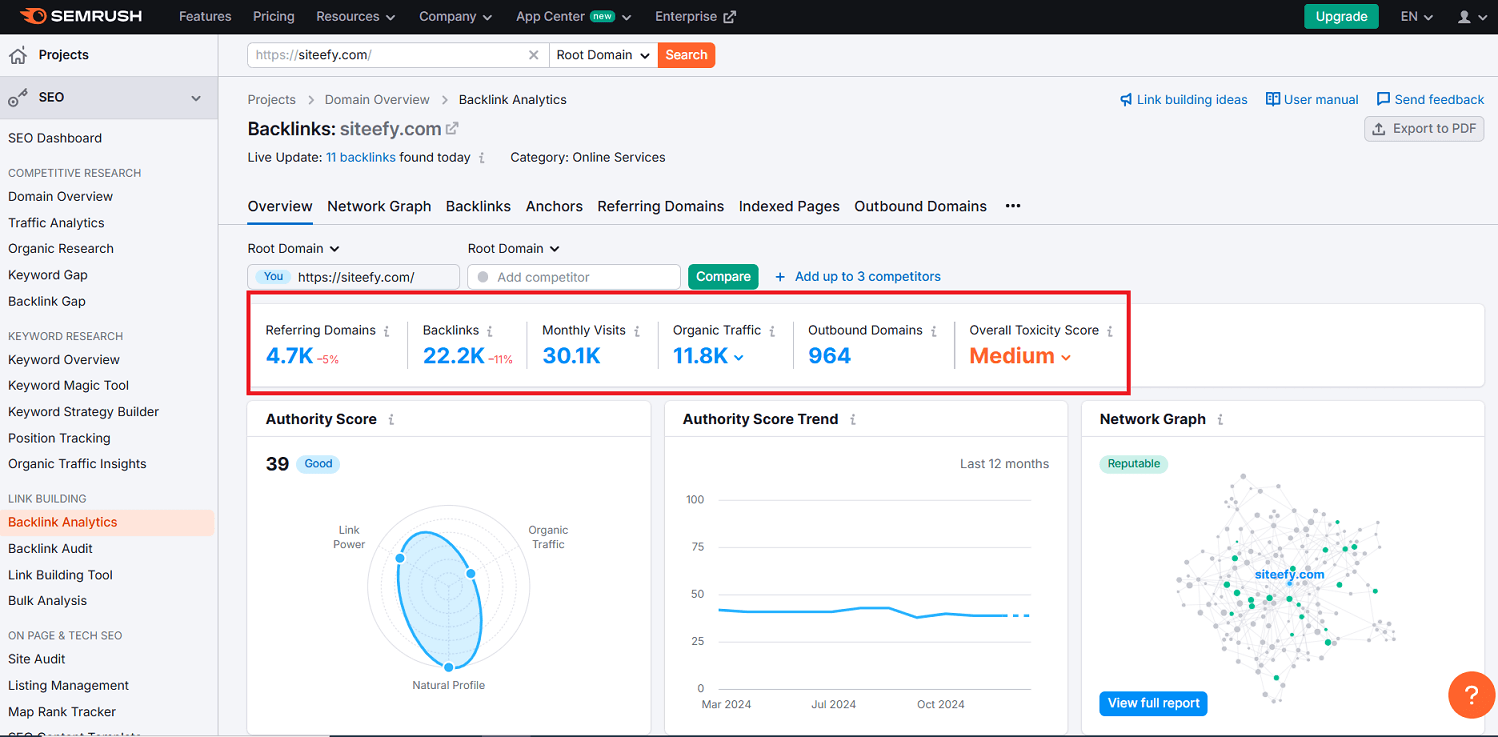Open the Root Domain dropdown next to Search
The height and width of the screenshot is (737, 1498).
(602, 55)
